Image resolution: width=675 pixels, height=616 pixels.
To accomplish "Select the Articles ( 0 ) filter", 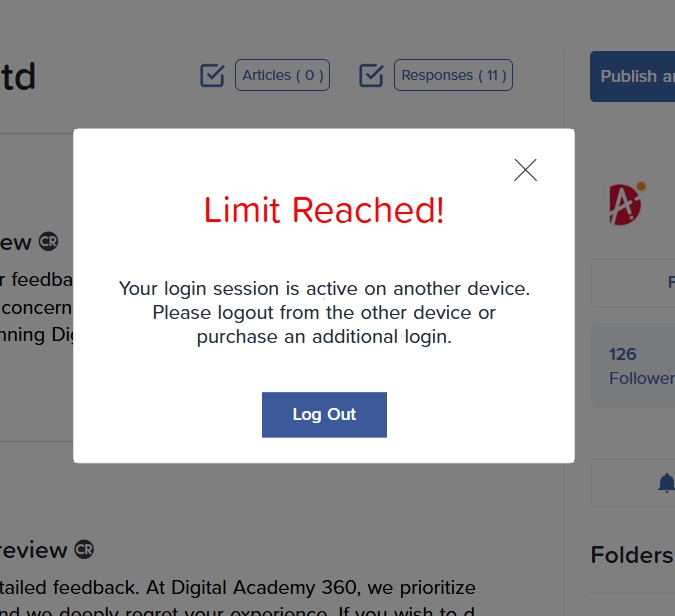I will [282, 75].
